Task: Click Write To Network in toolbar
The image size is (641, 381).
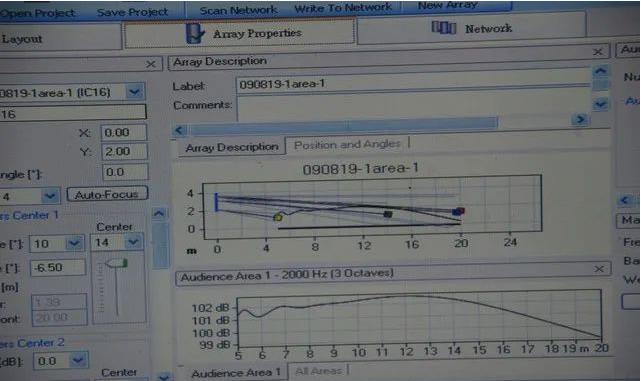Action: coord(343,8)
